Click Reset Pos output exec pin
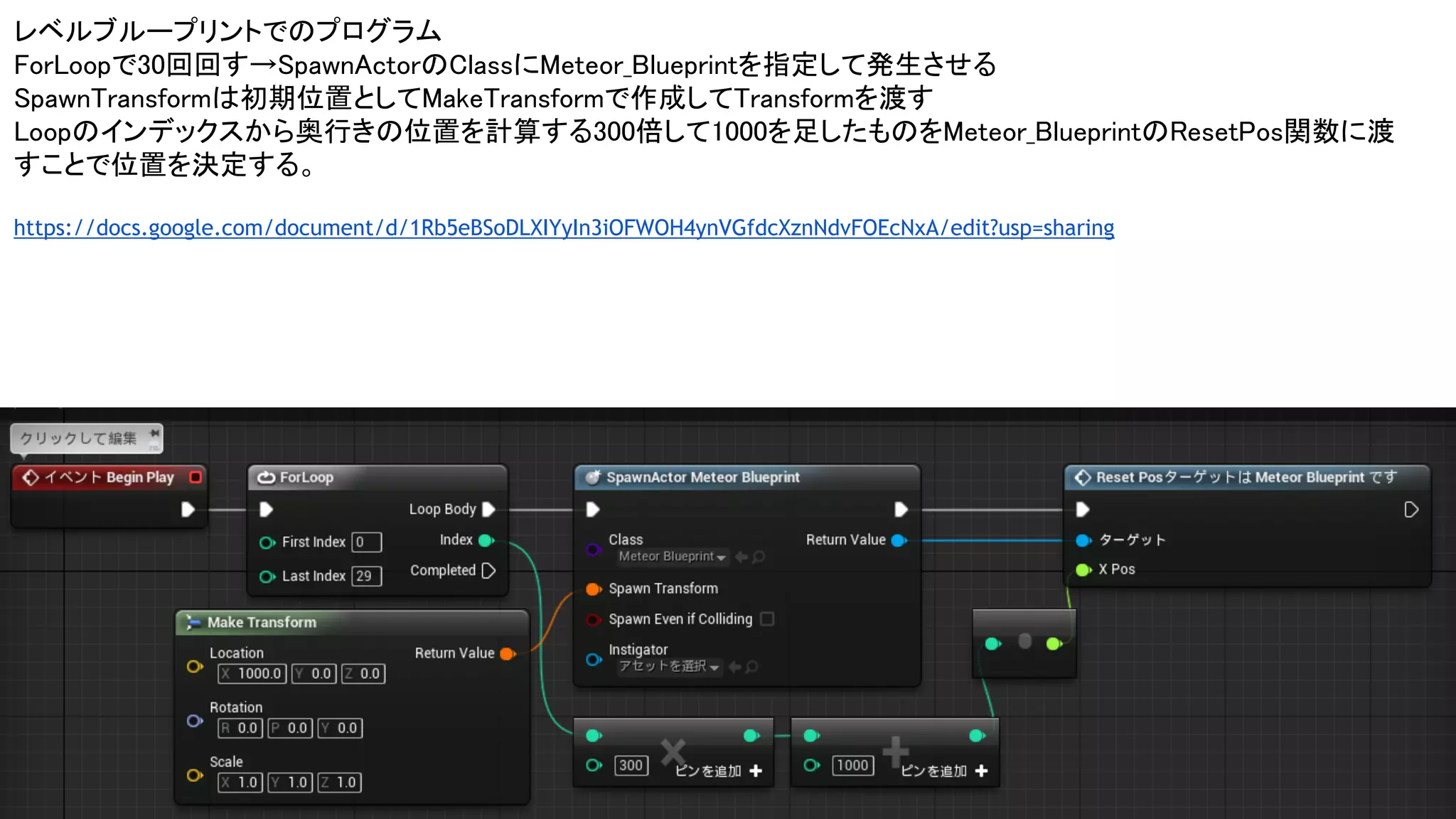Image resolution: width=1456 pixels, height=819 pixels. tap(1411, 509)
